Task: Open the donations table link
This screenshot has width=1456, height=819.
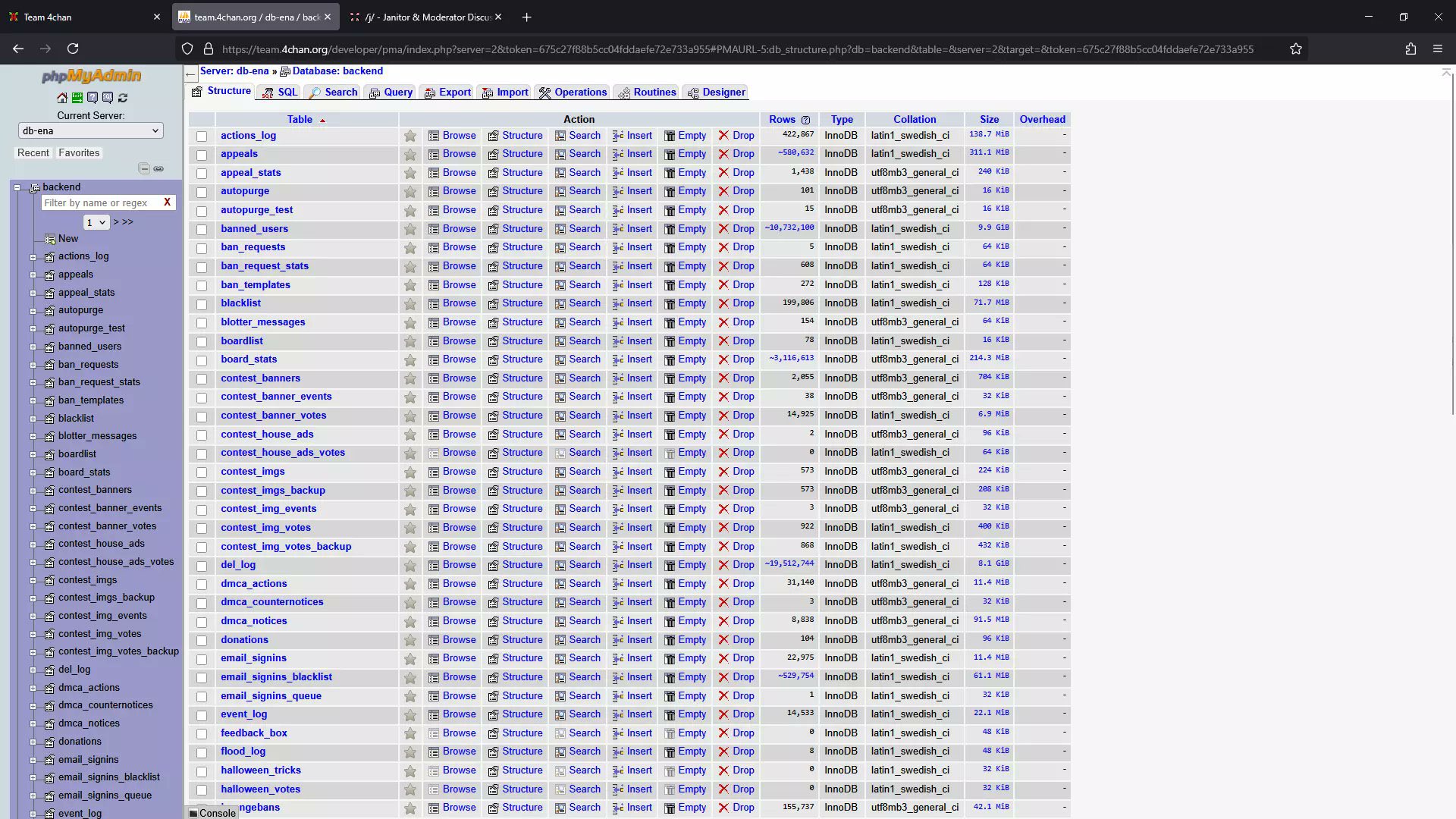Action: click(245, 640)
